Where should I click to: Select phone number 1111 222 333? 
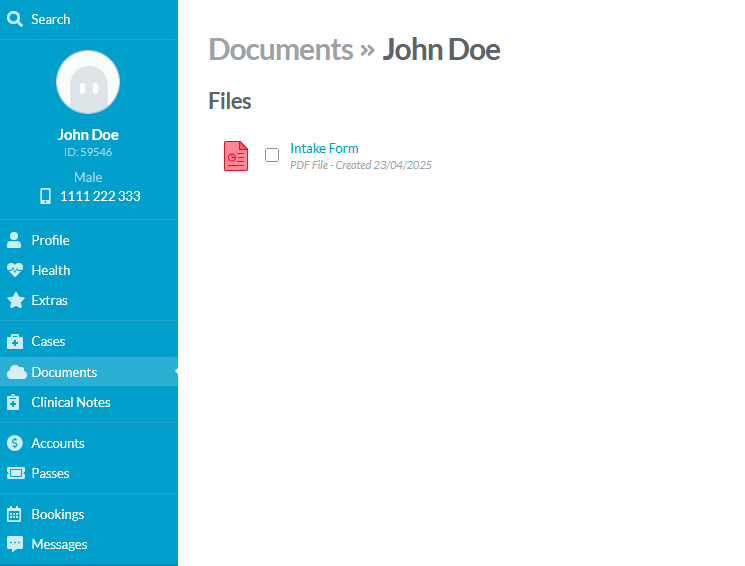point(100,196)
